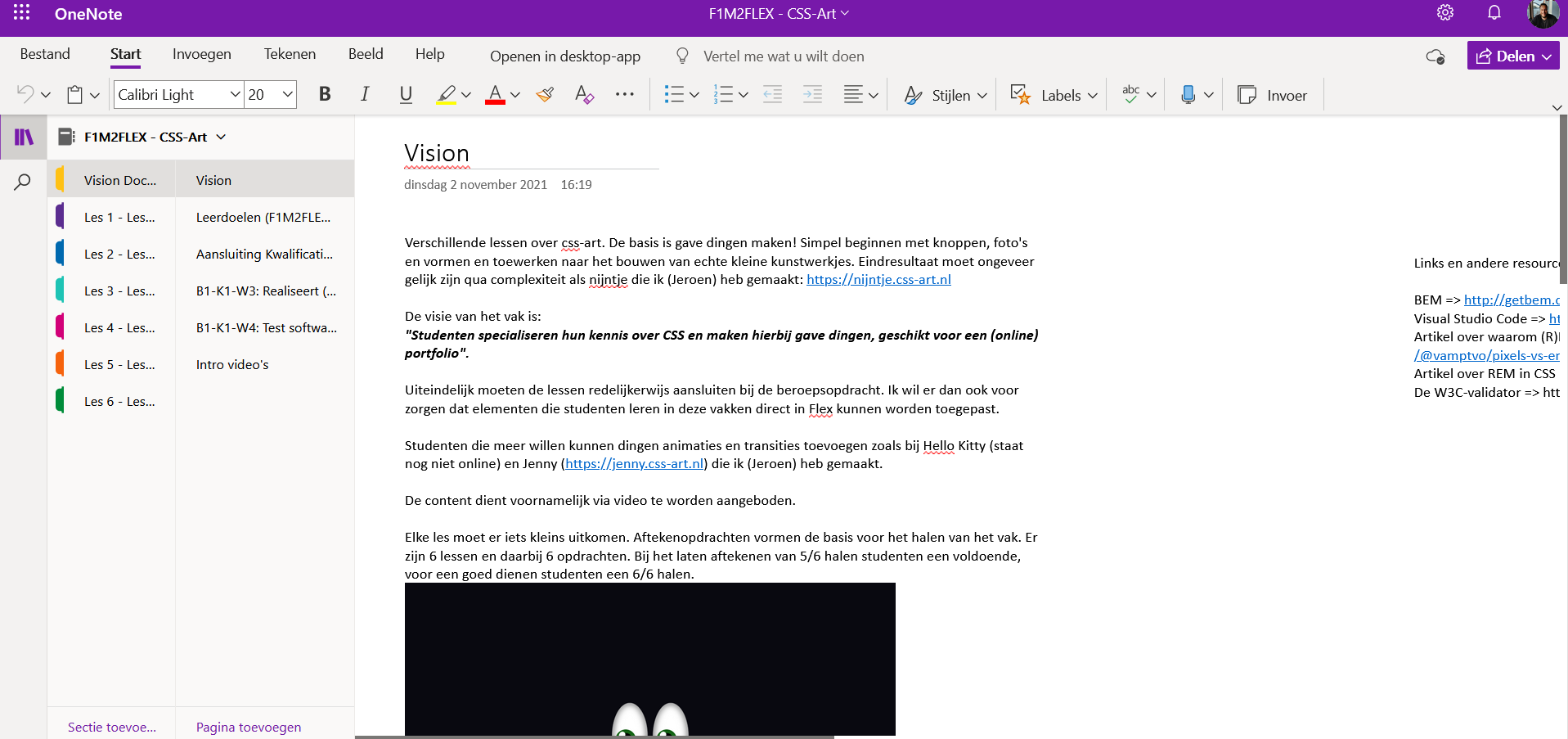This screenshot has width=1568, height=739.
Task: Collapse the ribbon with the chevron
Action: tap(1557, 107)
